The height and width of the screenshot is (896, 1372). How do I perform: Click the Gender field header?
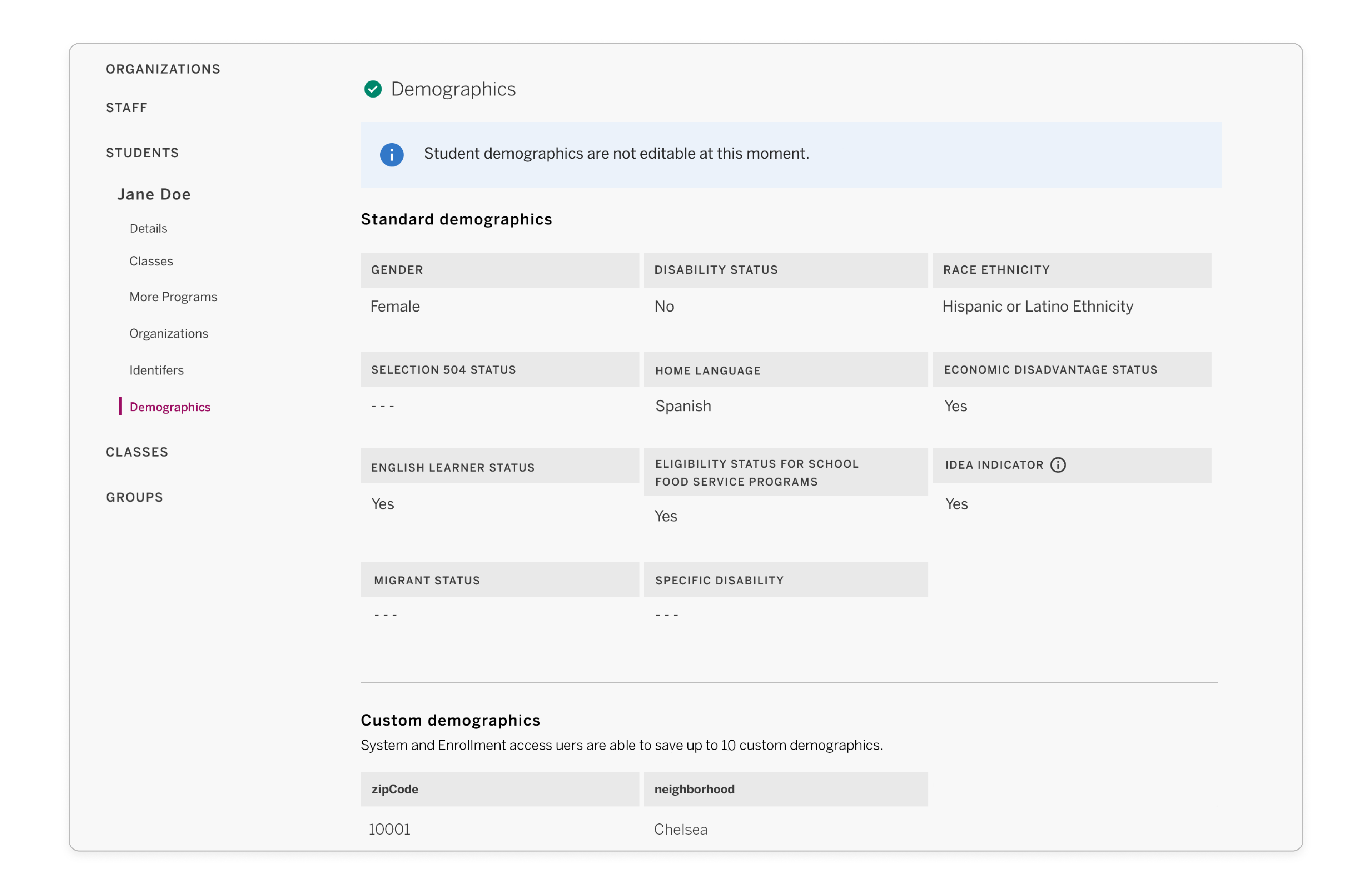pos(397,270)
